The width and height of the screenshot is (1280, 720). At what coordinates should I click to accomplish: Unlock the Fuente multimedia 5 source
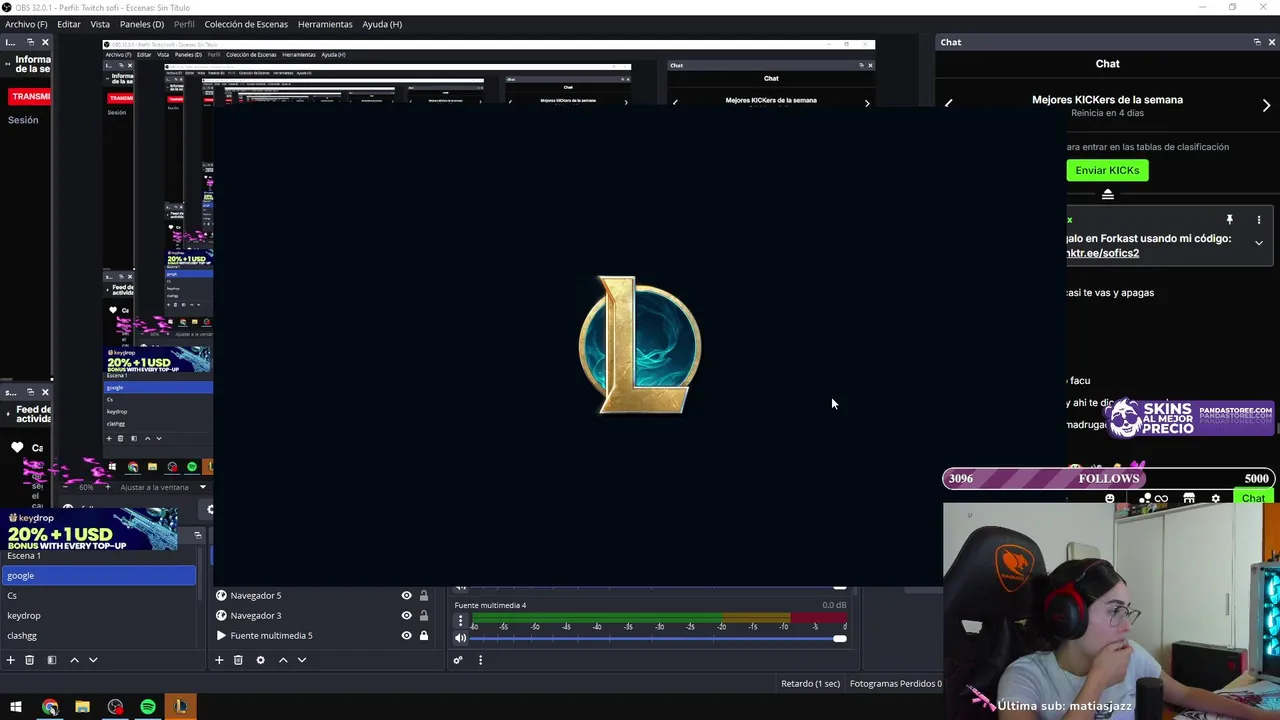(x=424, y=636)
